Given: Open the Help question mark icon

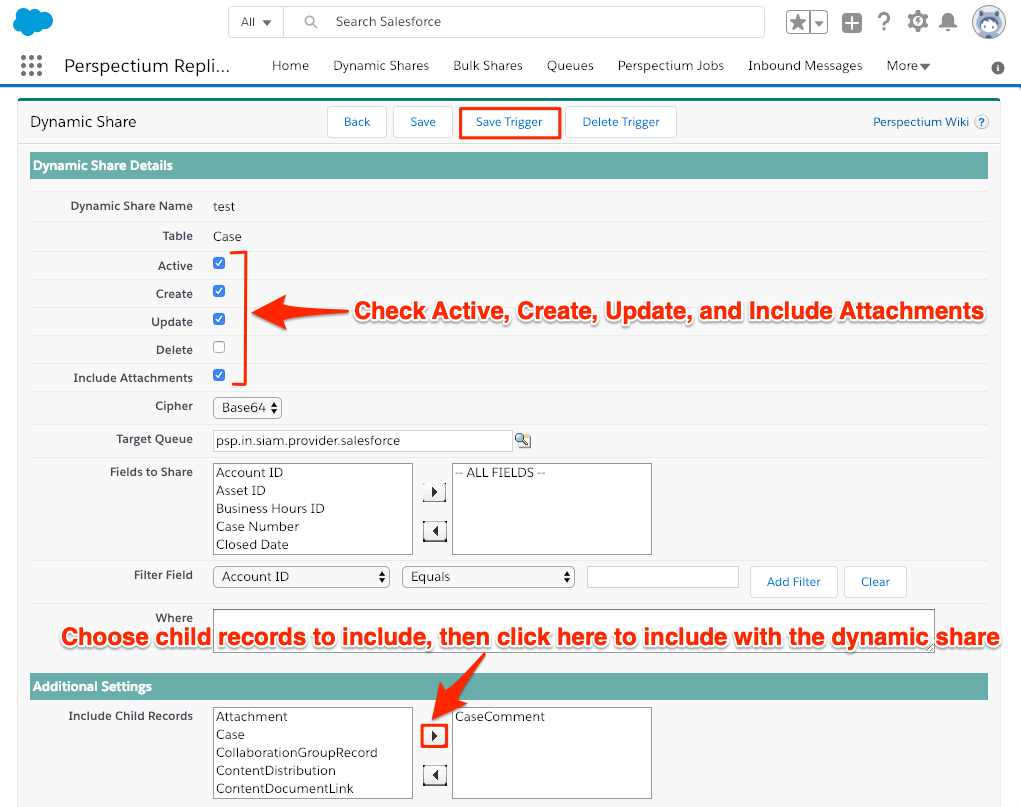Looking at the screenshot, I should pyautogui.click(x=884, y=21).
